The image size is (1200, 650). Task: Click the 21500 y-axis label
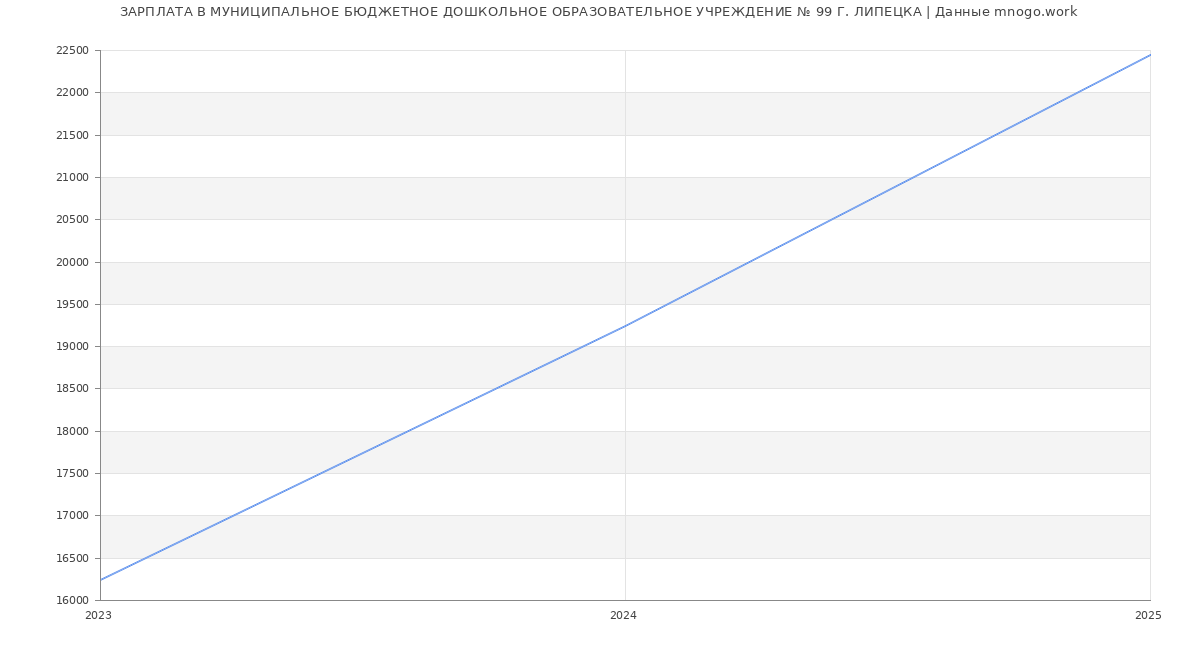[x=73, y=135]
